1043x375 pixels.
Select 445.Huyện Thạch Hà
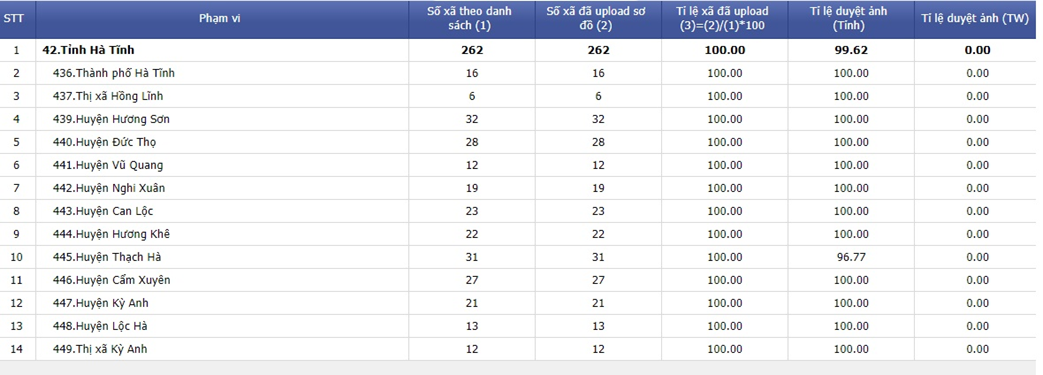tap(107, 257)
